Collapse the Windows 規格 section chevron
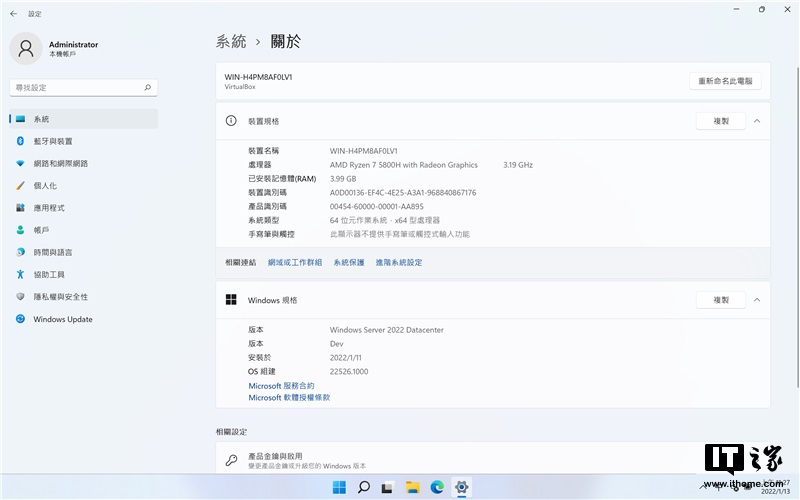800x500 pixels. click(x=757, y=300)
